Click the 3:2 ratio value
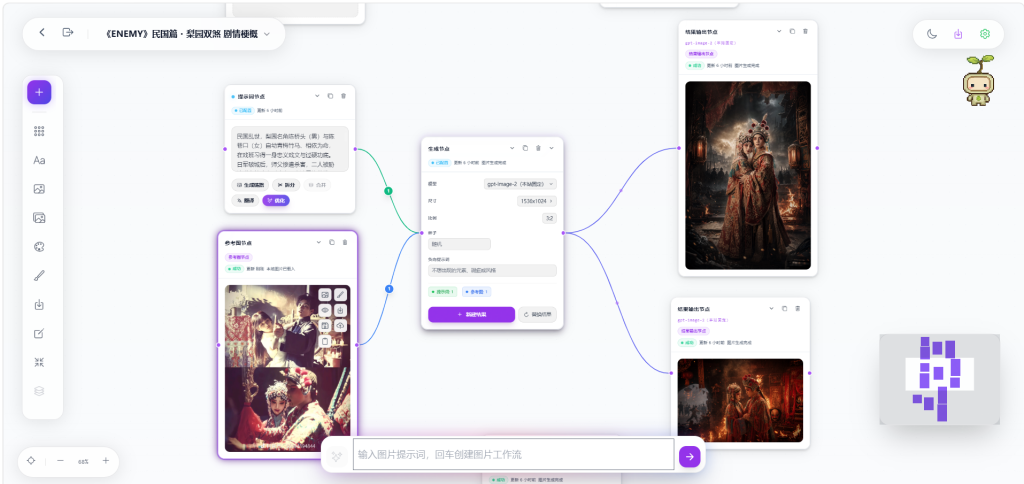The height and width of the screenshot is (484, 1024). [x=549, y=218]
